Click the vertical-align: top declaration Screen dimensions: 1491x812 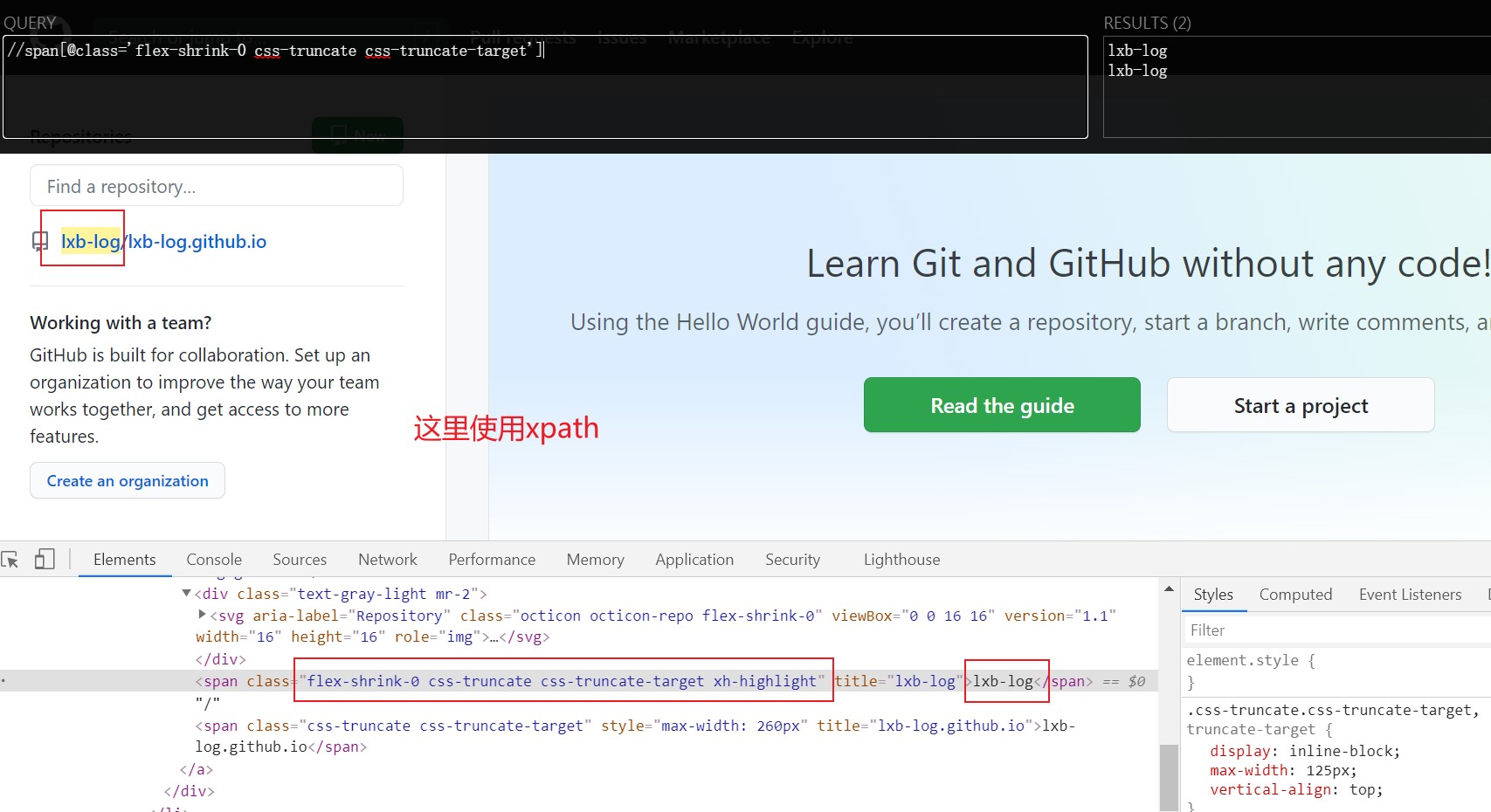tap(1296, 789)
